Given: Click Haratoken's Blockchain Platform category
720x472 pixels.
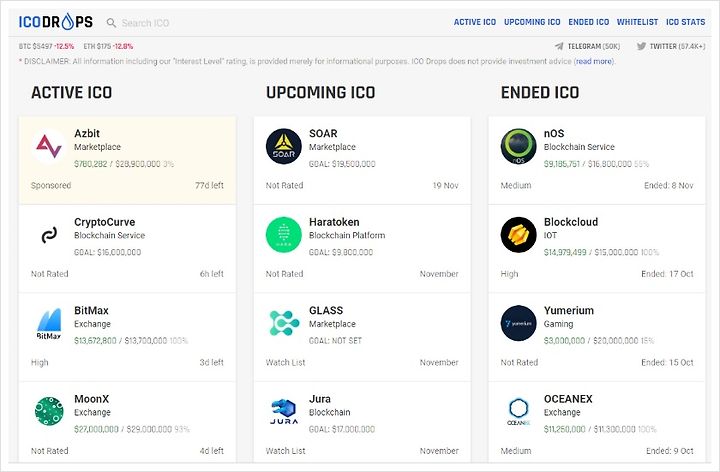Looking at the screenshot, I should point(347,236).
